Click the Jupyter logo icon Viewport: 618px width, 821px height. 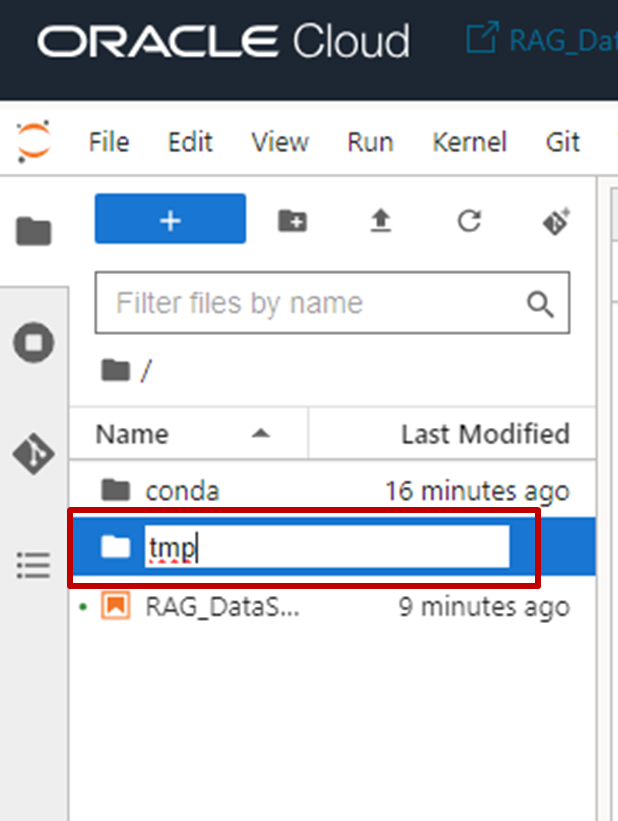pyautogui.click(x=34, y=141)
